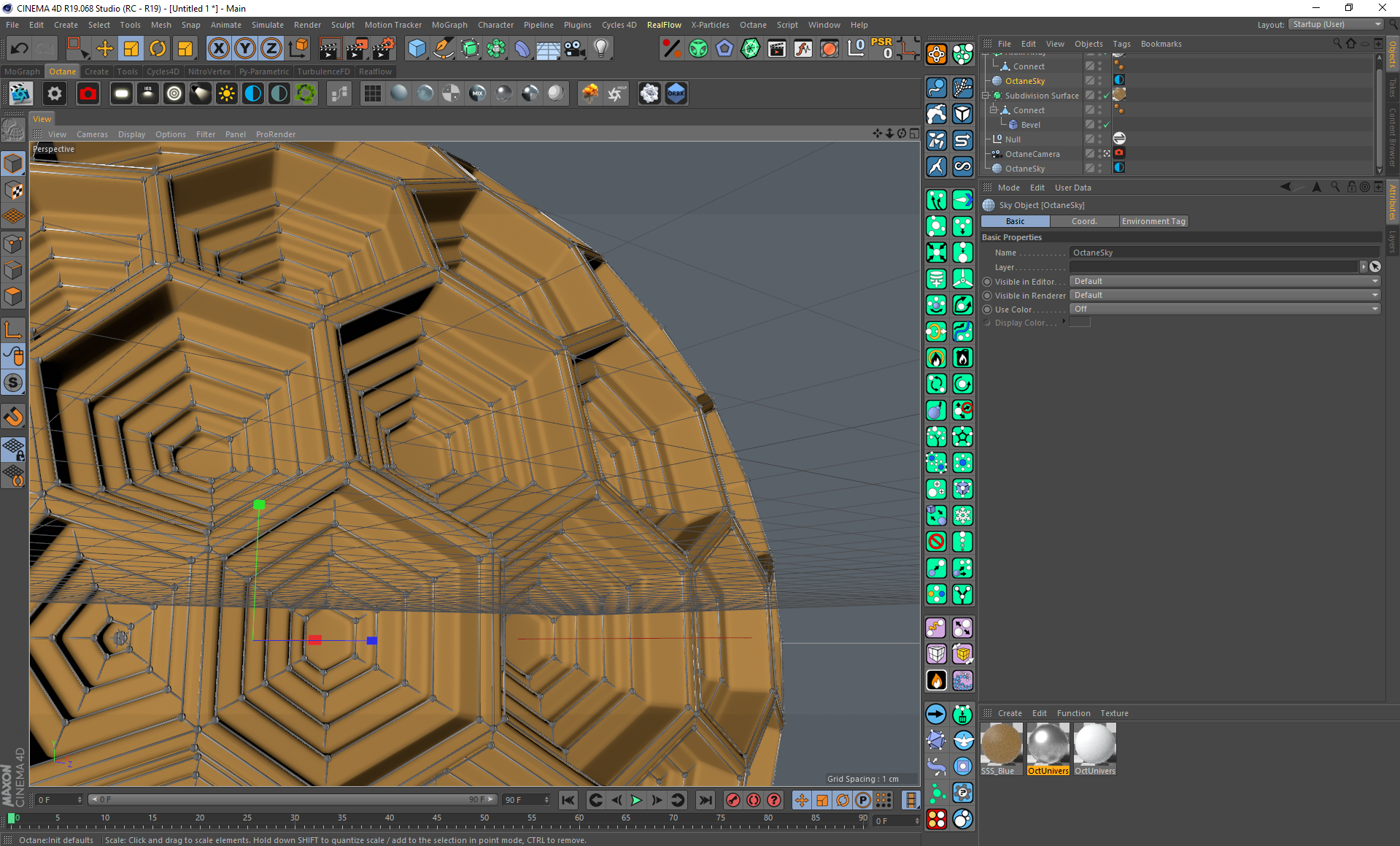Add a Light object from toolbar
Screen dimensions: 1400x846
(x=601, y=49)
